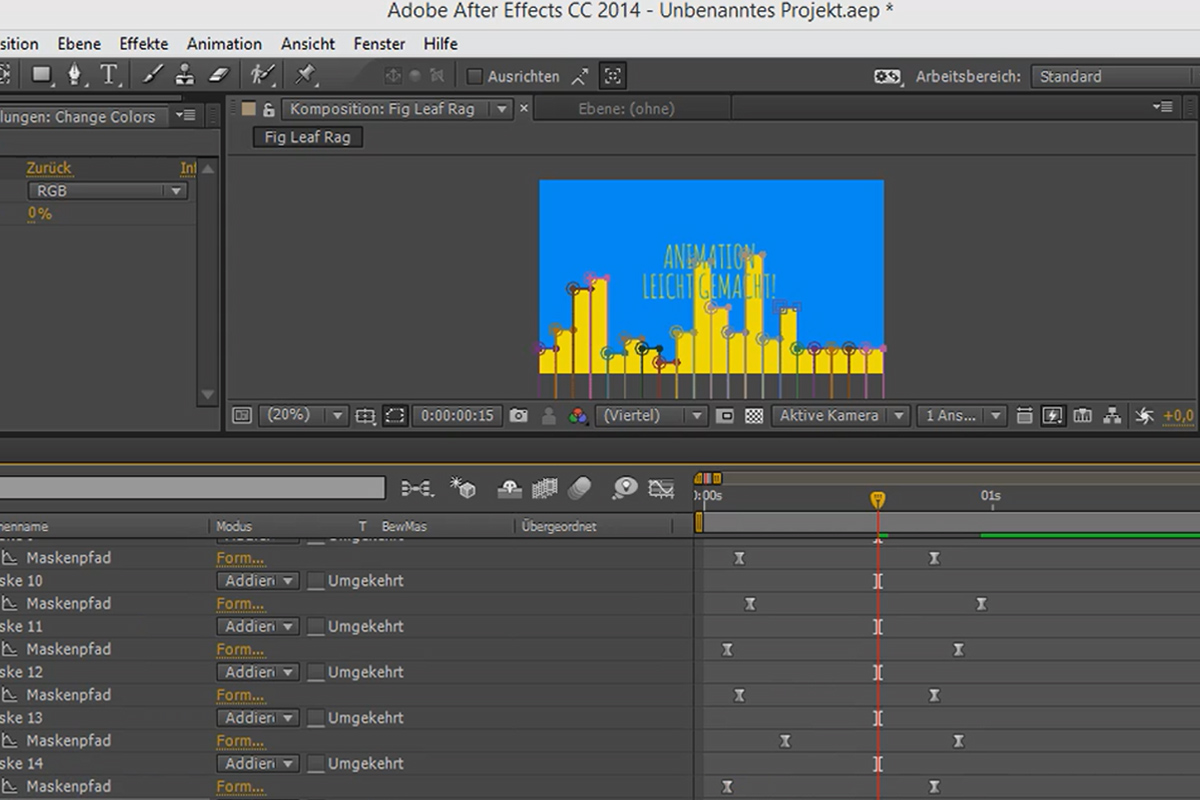The height and width of the screenshot is (800, 1200).
Task: Click the +0,0 exposure value
Action: click(1178, 416)
